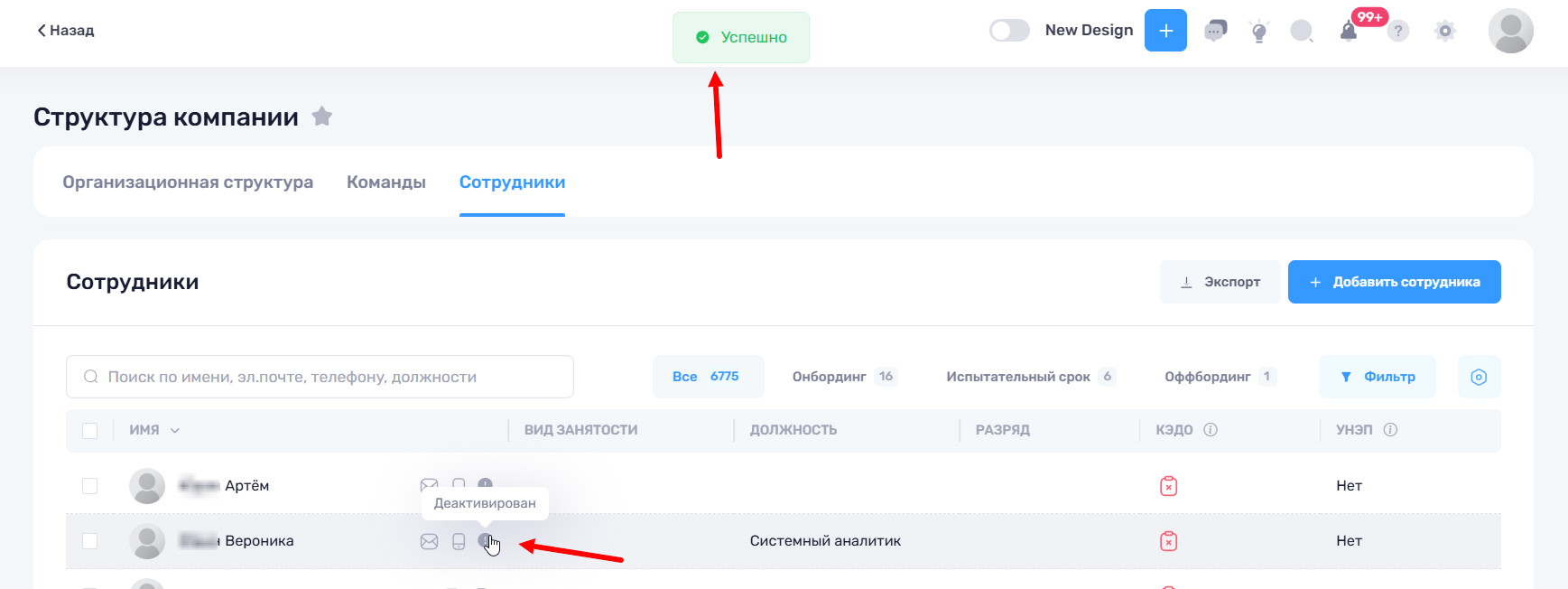Click the Экспорт button
Screen dimensions: 1568x589
1220,282
